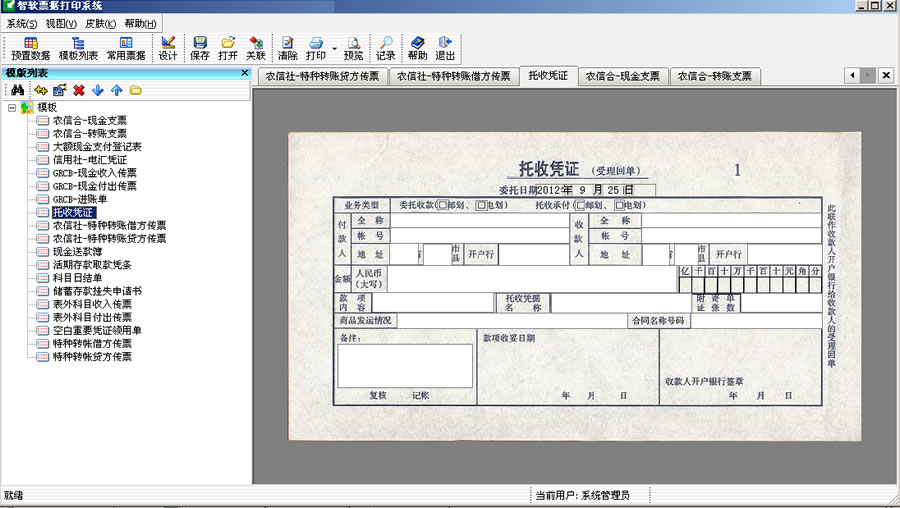Check the 委托收款 电划 checkbox
This screenshot has height=508, width=900.
(482, 205)
